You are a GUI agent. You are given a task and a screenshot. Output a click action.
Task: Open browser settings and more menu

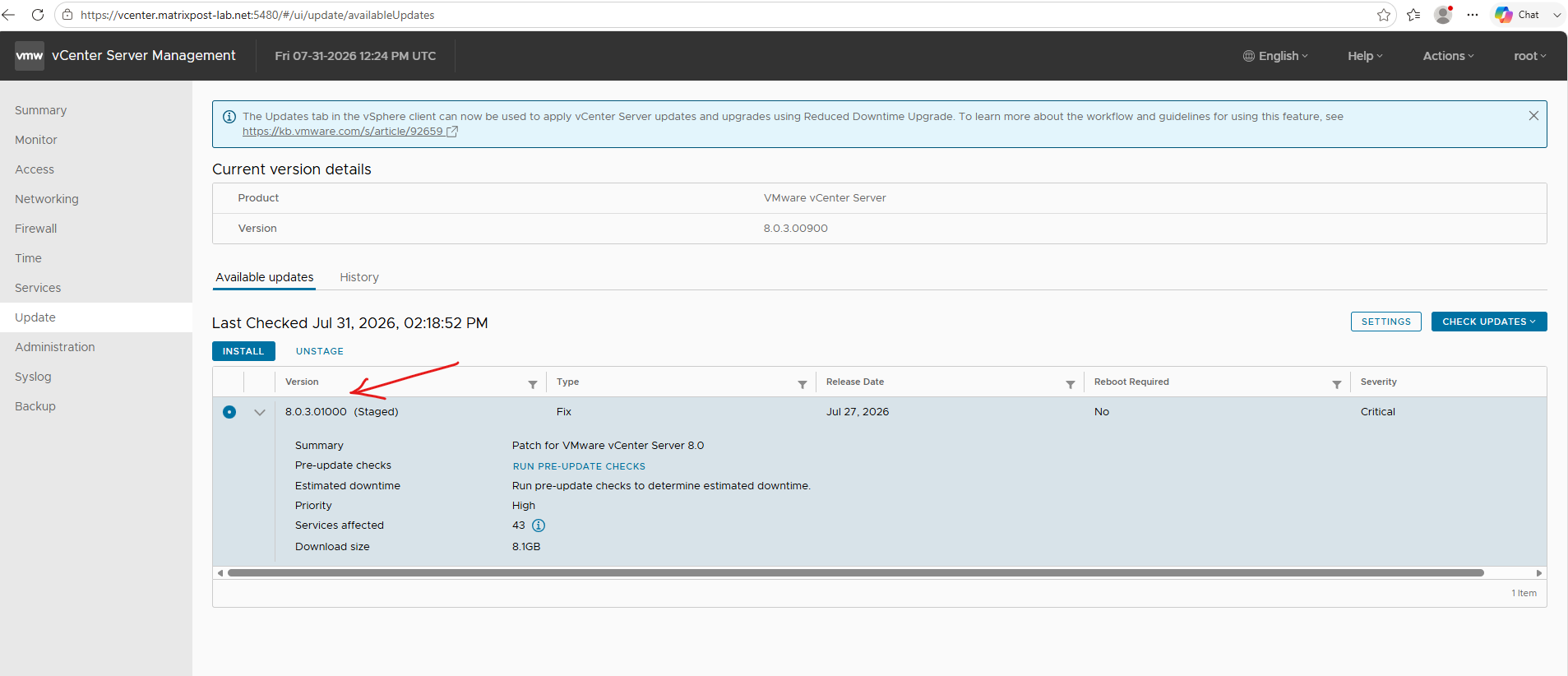[1473, 15]
